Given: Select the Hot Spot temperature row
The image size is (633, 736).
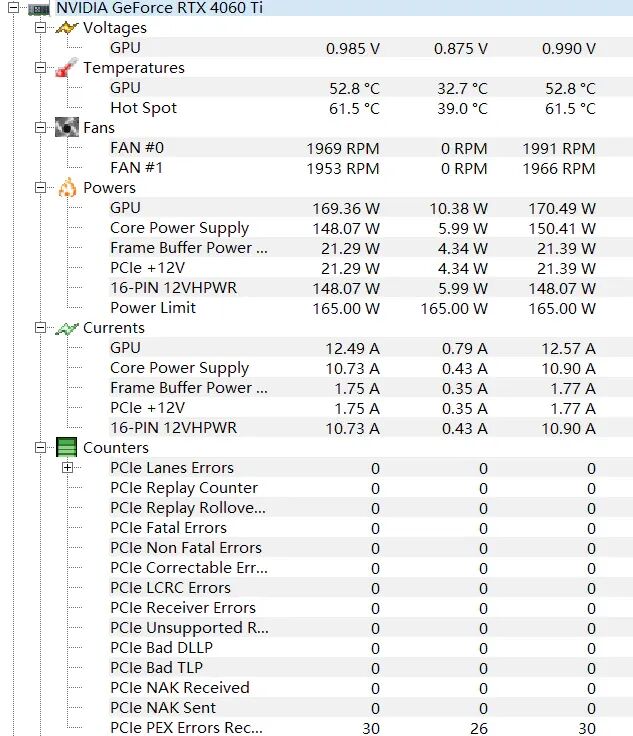Looking at the screenshot, I should pos(371,108).
